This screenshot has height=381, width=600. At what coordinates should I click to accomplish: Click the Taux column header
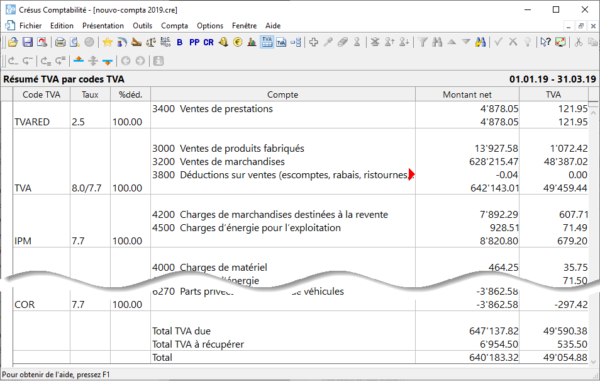point(90,94)
